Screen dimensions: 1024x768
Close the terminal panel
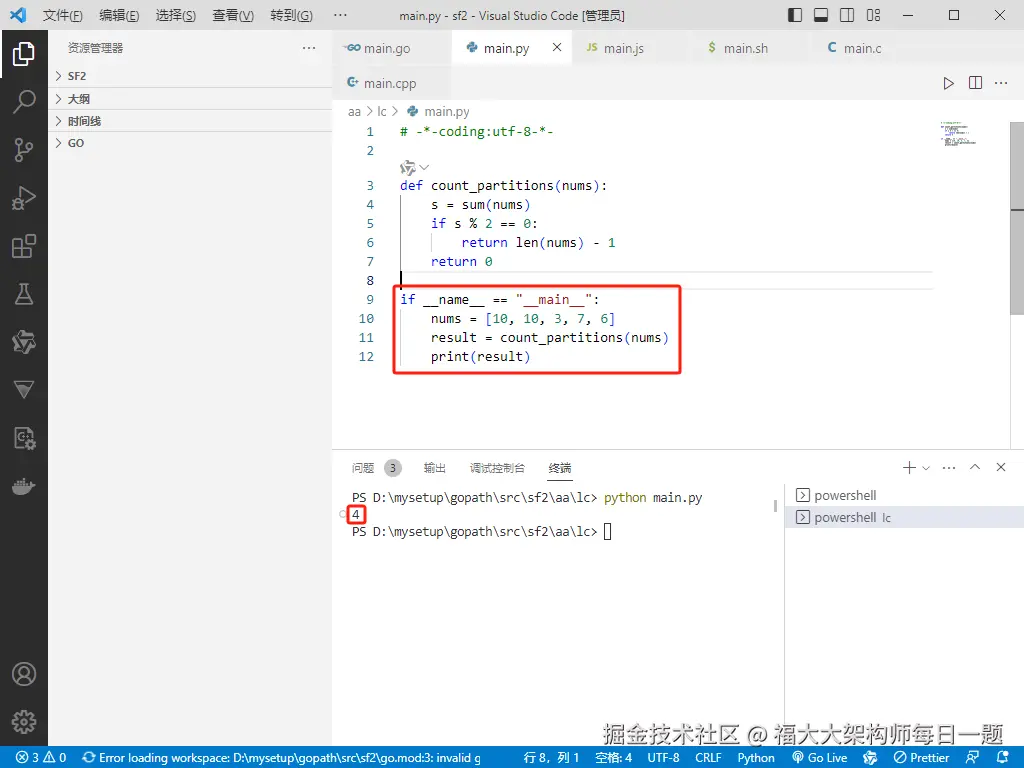pos(1000,467)
